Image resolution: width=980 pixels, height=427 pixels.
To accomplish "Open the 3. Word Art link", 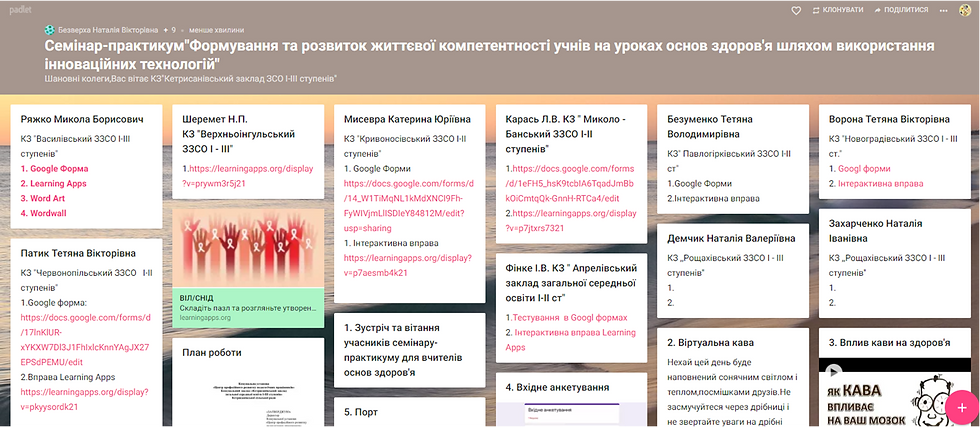I will (43, 198).
